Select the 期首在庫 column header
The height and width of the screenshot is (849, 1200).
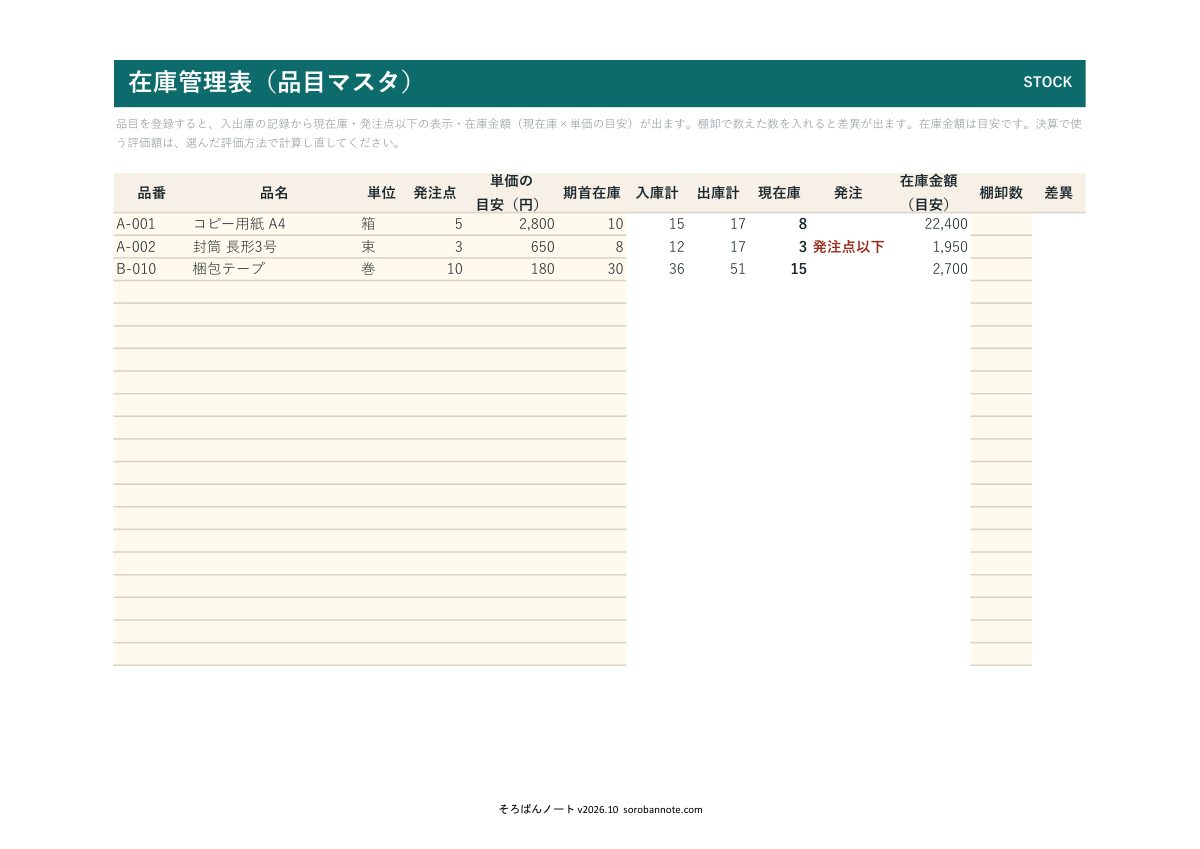tap(592, 193)
